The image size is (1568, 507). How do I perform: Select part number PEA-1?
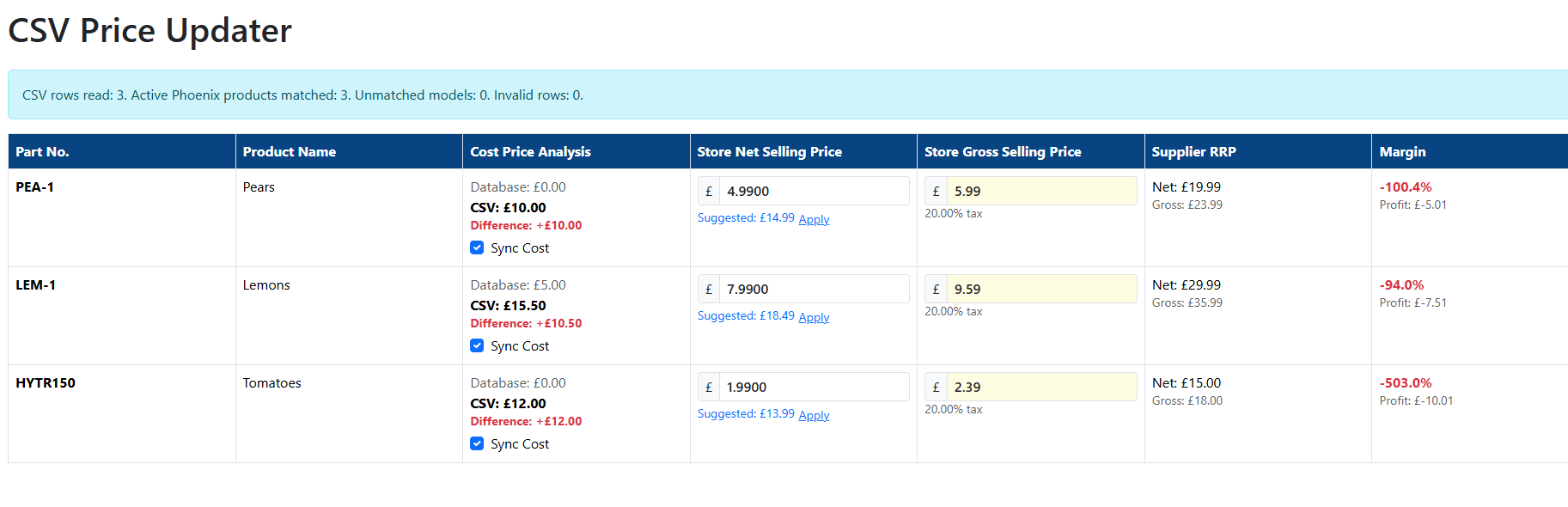(x=34, y=186)
